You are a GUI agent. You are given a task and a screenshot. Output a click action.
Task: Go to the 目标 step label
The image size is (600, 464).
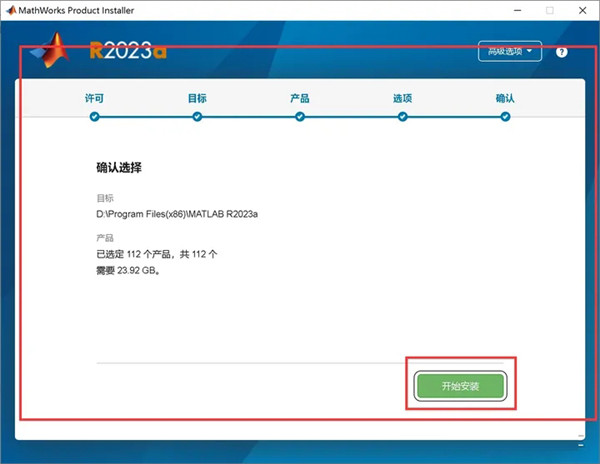click(x=197, y=98)
